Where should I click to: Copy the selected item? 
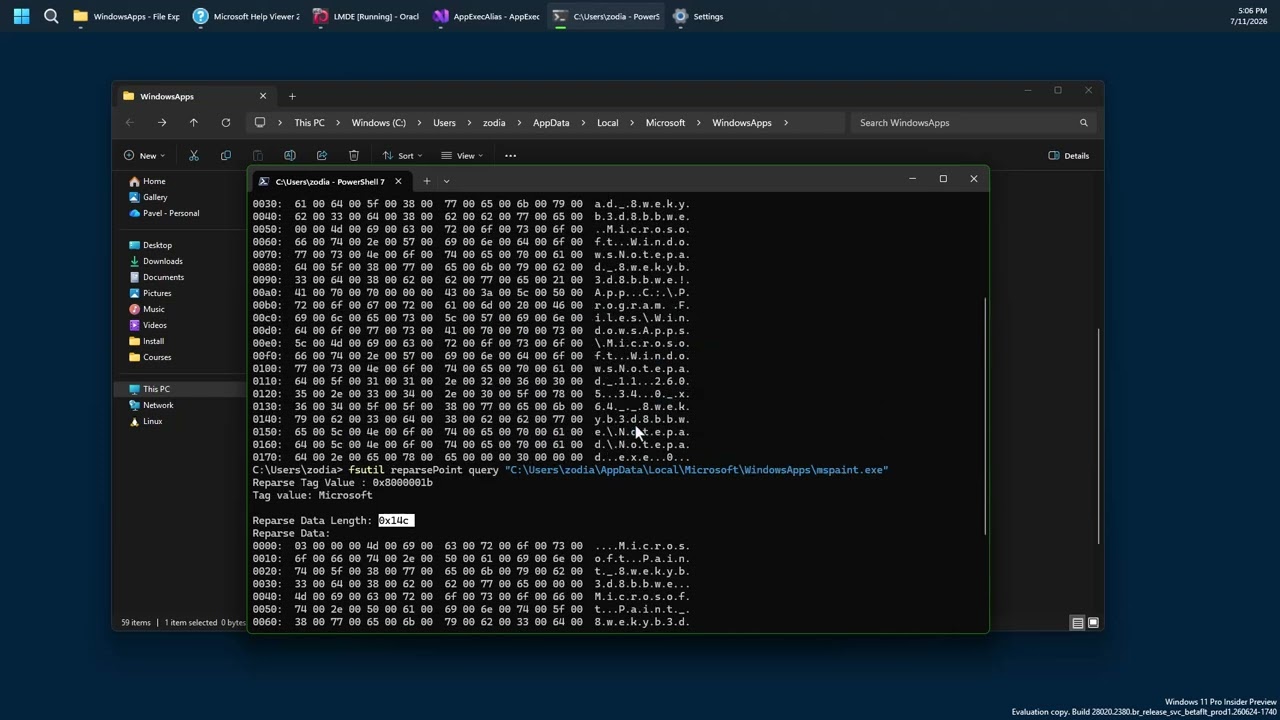click(x=226, y=155)
